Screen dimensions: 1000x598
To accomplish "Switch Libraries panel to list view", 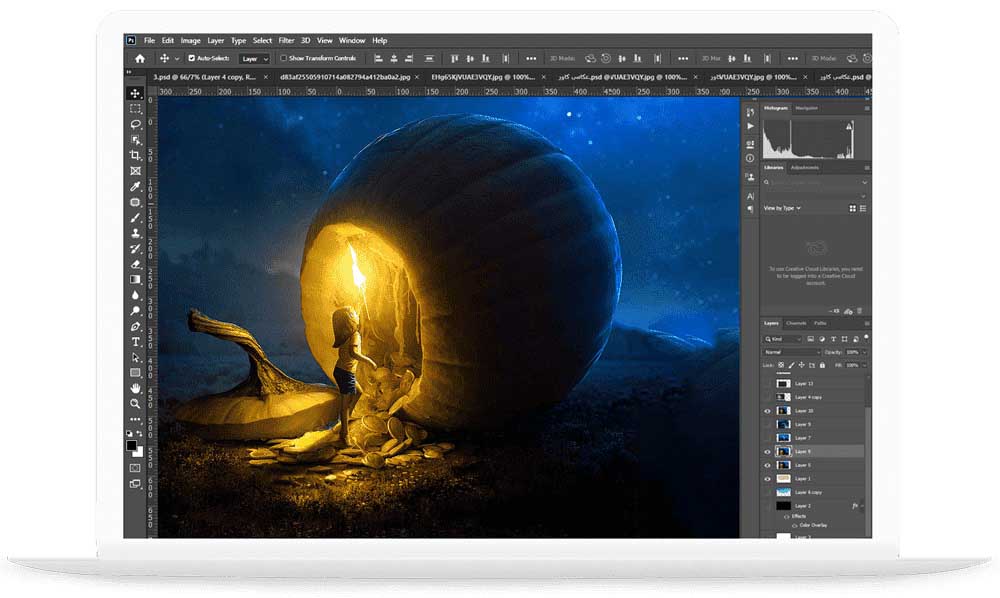I will click(863, 208).
